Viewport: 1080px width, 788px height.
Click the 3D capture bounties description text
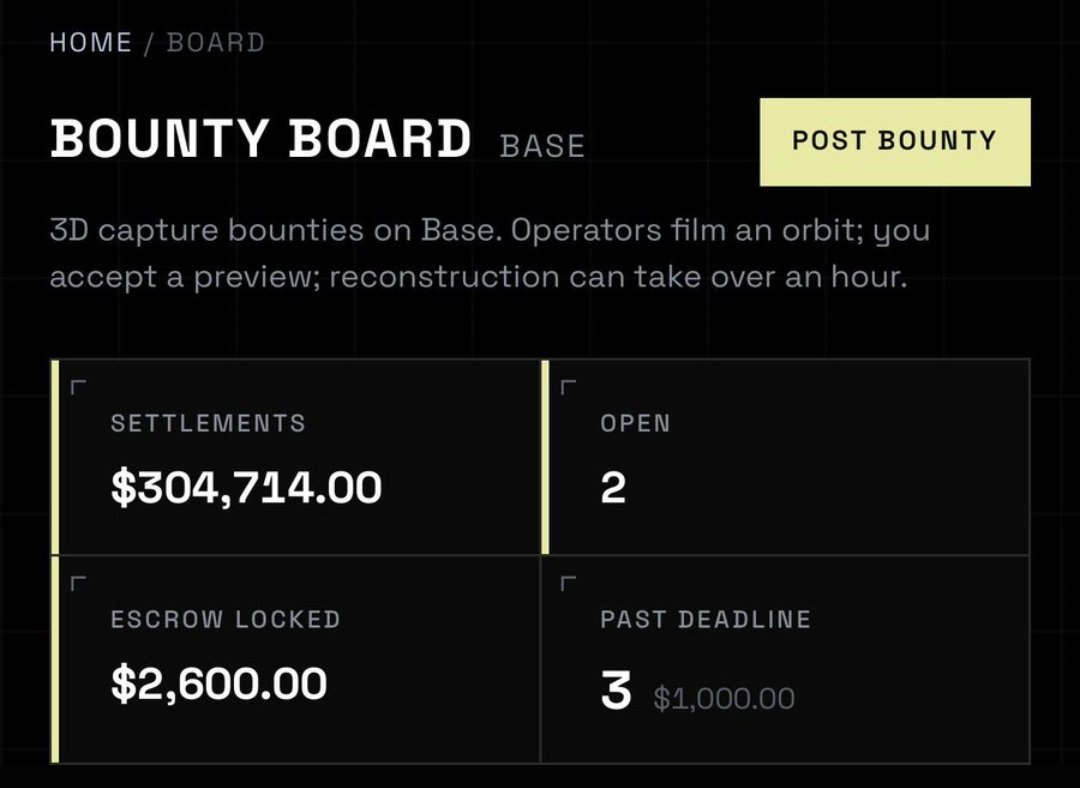(x=490, y=253)
